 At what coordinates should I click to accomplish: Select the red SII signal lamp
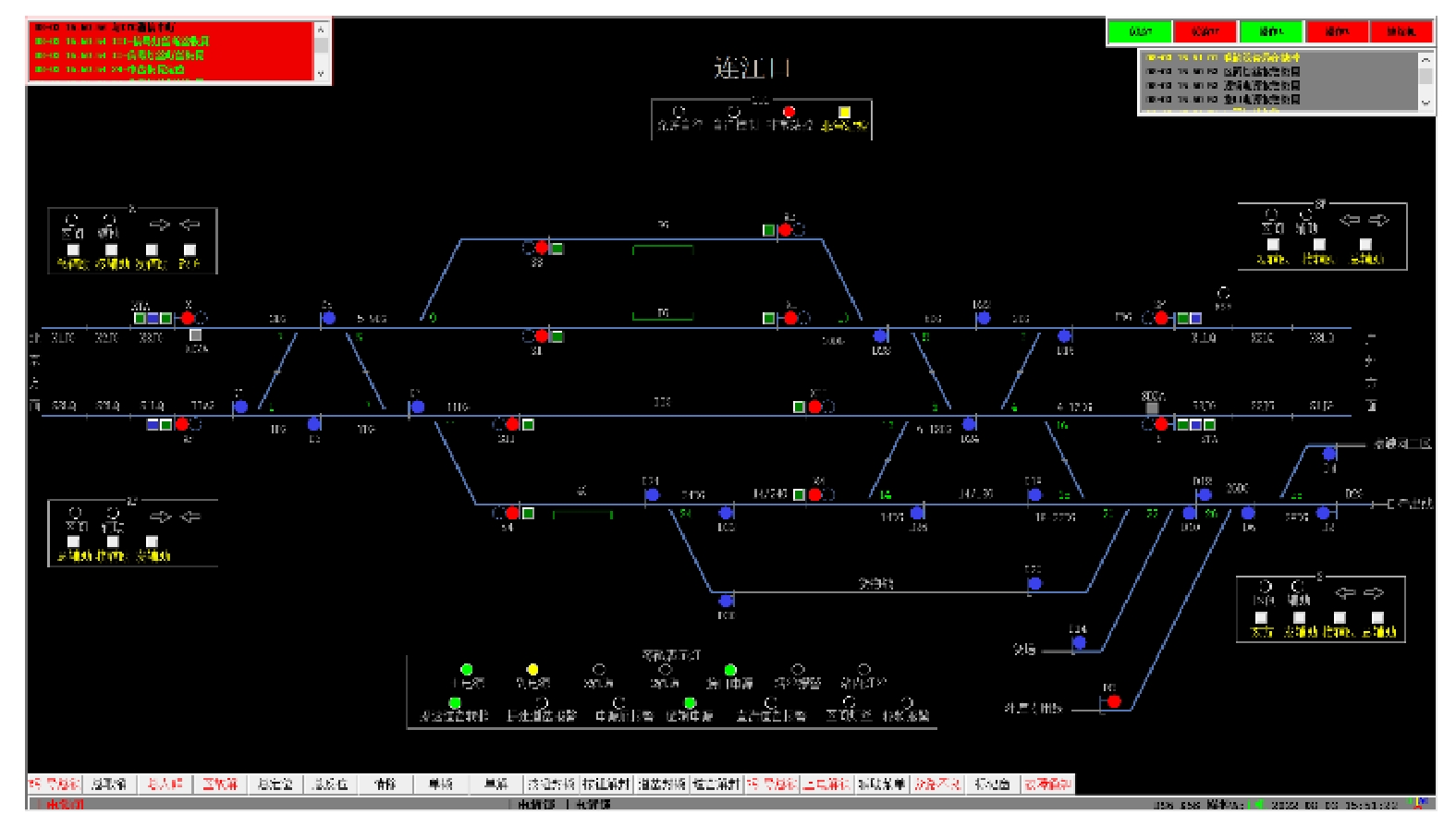point(513,424)
